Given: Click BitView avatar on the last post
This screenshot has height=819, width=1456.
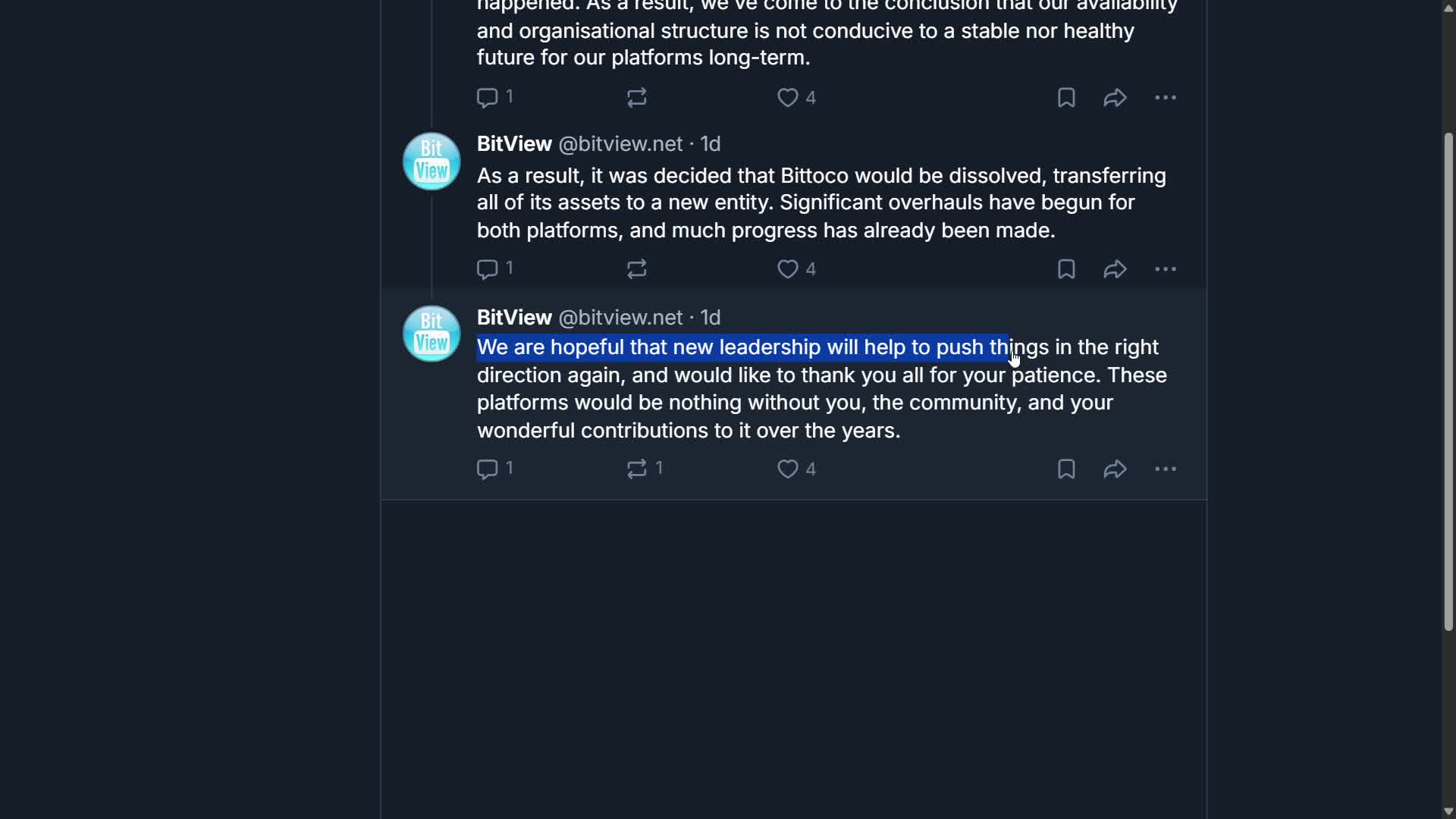Looking at the screenshot, I should [431, 334].
